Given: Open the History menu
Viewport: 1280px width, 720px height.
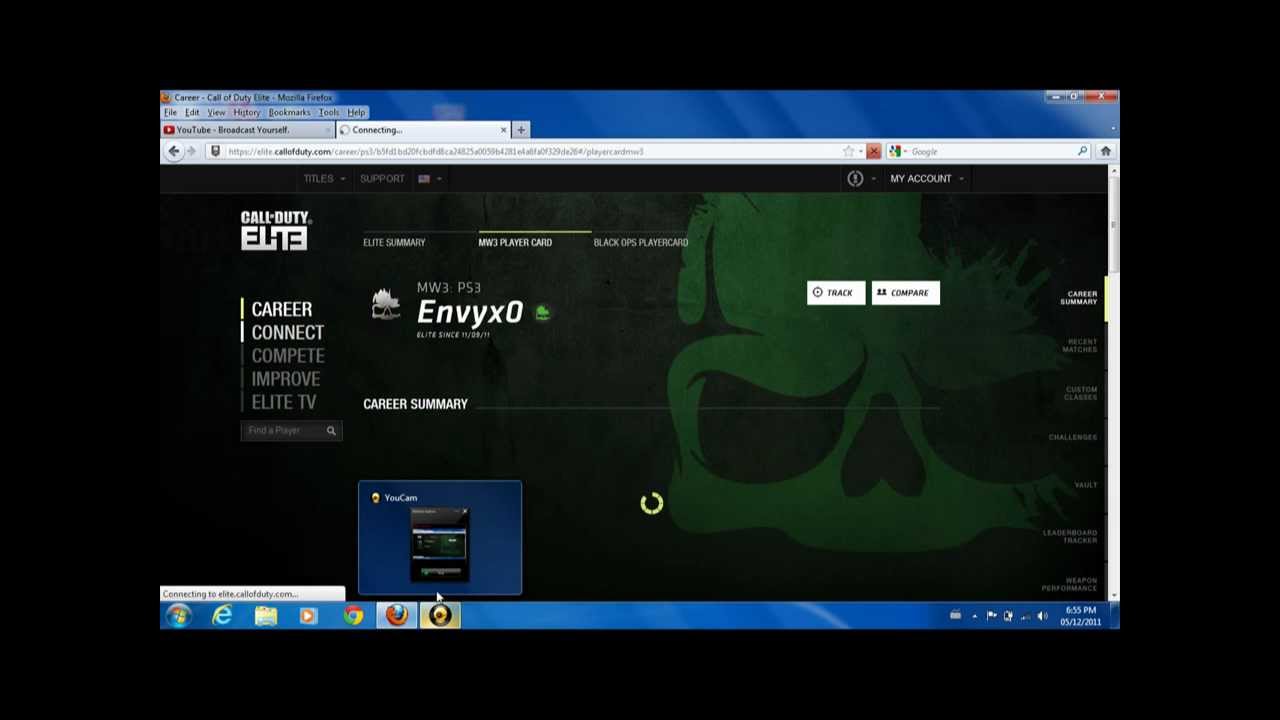Looking at the screenshot, I should coord(246,112).
